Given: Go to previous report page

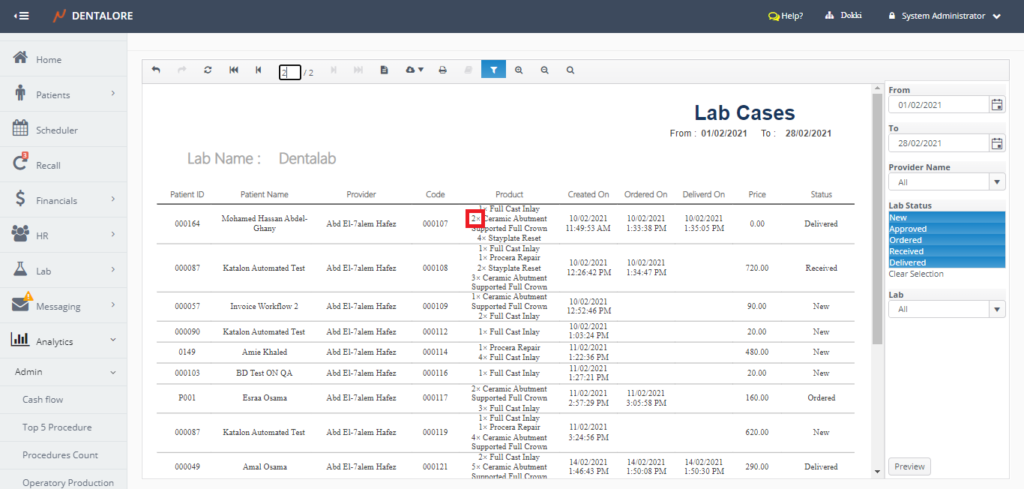Looking at the screenshot, I should pyautogui.click(x=258, y=70).
